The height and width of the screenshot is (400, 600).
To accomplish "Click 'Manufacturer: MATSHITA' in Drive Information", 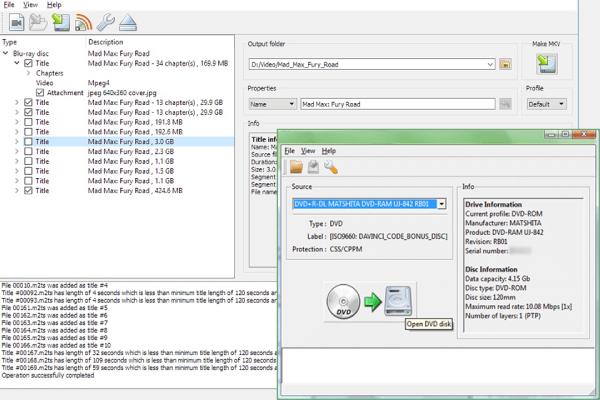I will click(503, 223).
